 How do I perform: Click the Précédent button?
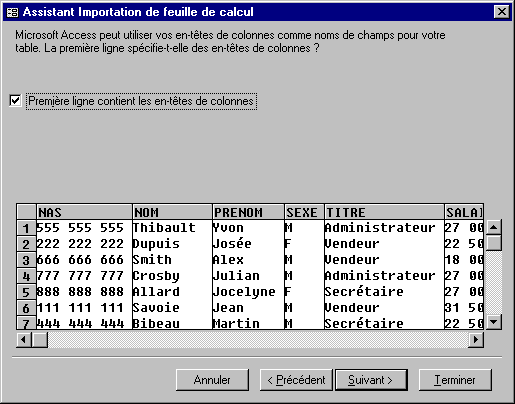click(296, 380)
